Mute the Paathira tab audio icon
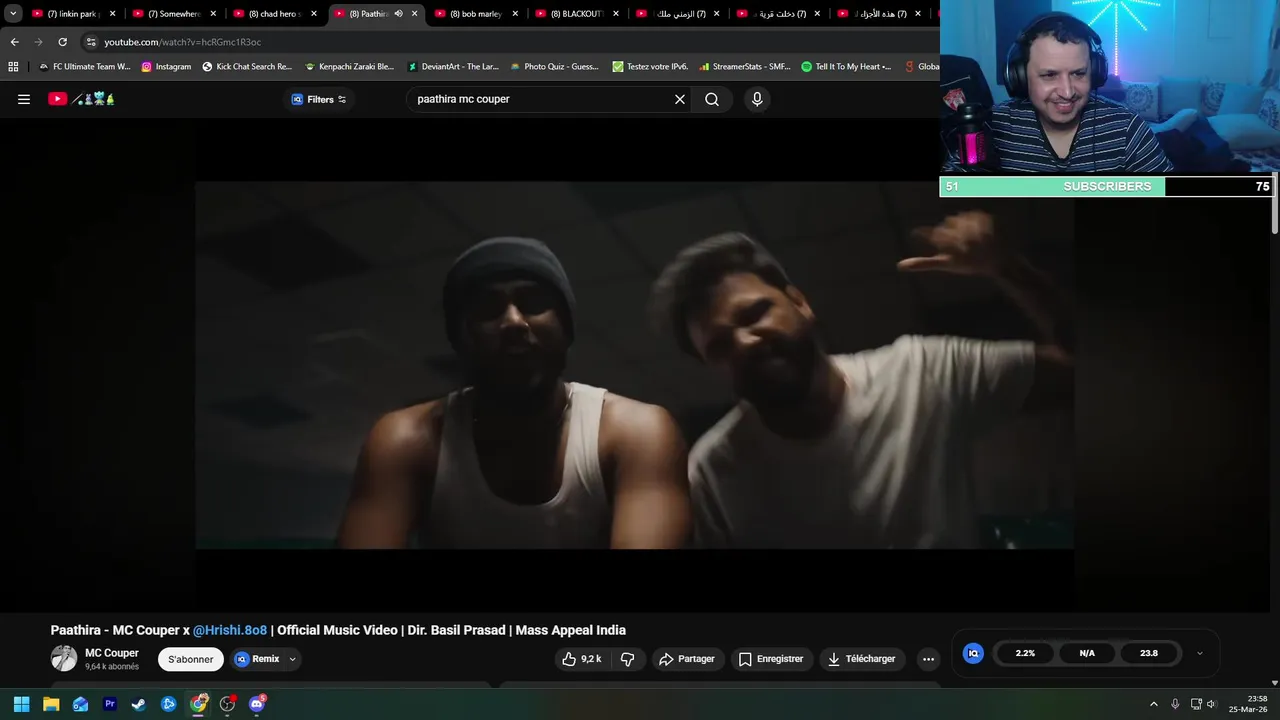Viewport: 1280px width, 720px height. click(398, 14)
